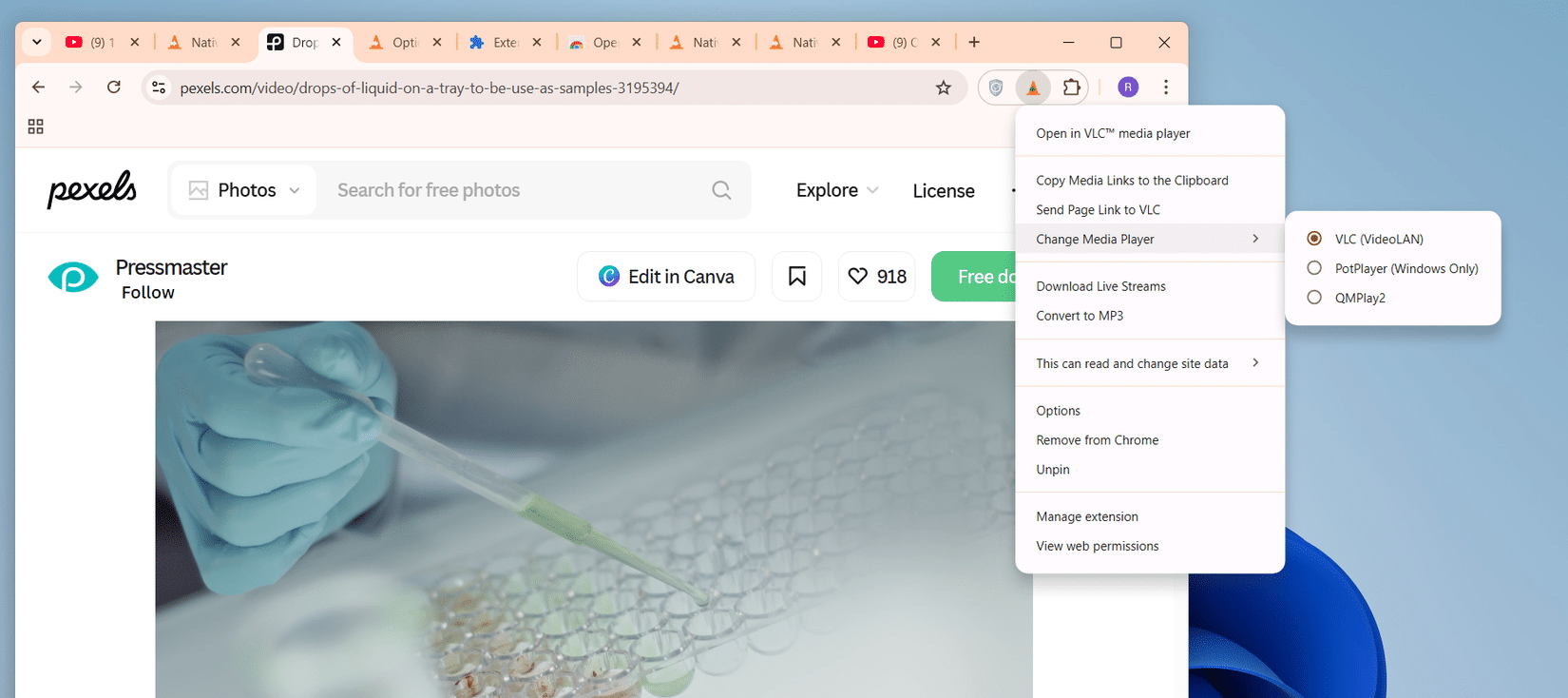Select the VLC (VideoLAN) radio option
The image size is (1568, 698).
1314,239
